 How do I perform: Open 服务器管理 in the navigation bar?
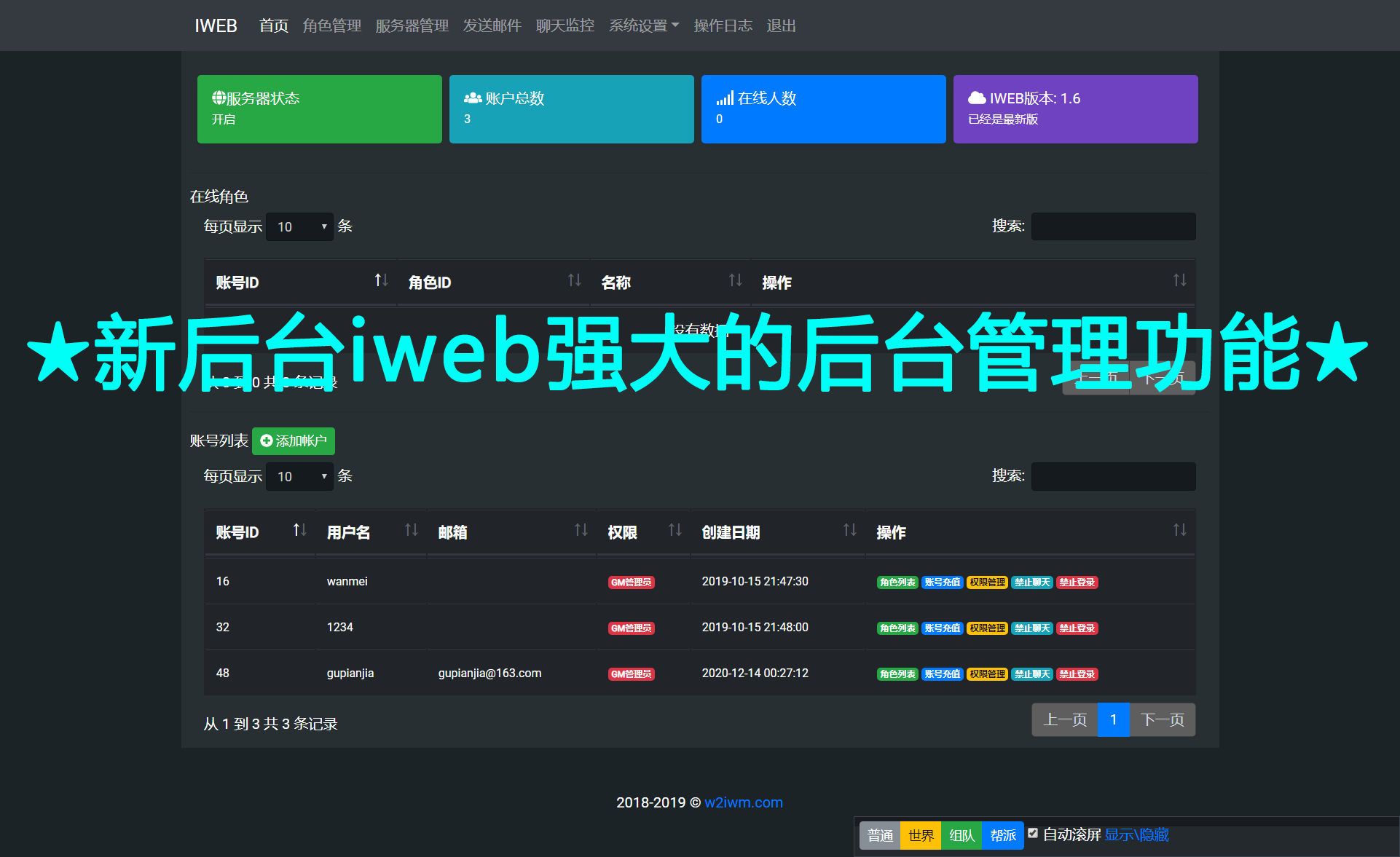(x=412, y=25)
